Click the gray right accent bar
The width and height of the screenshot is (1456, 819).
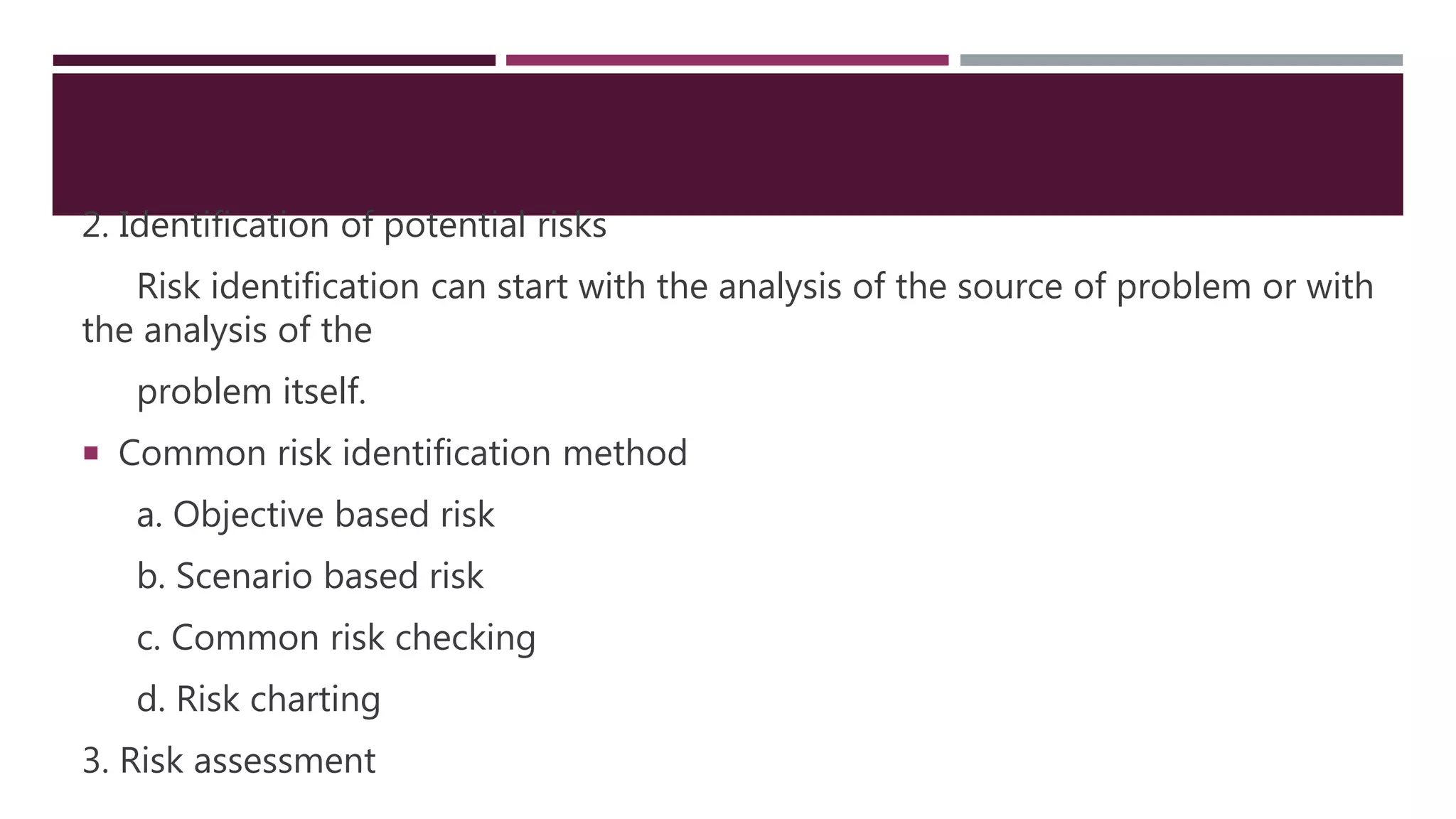[x=1181, y=60]
